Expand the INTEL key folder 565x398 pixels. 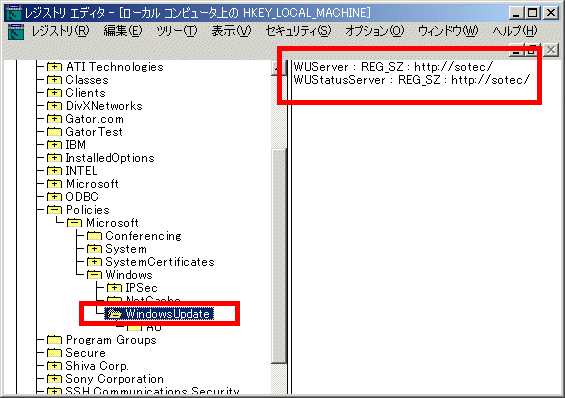pos(54,170)
